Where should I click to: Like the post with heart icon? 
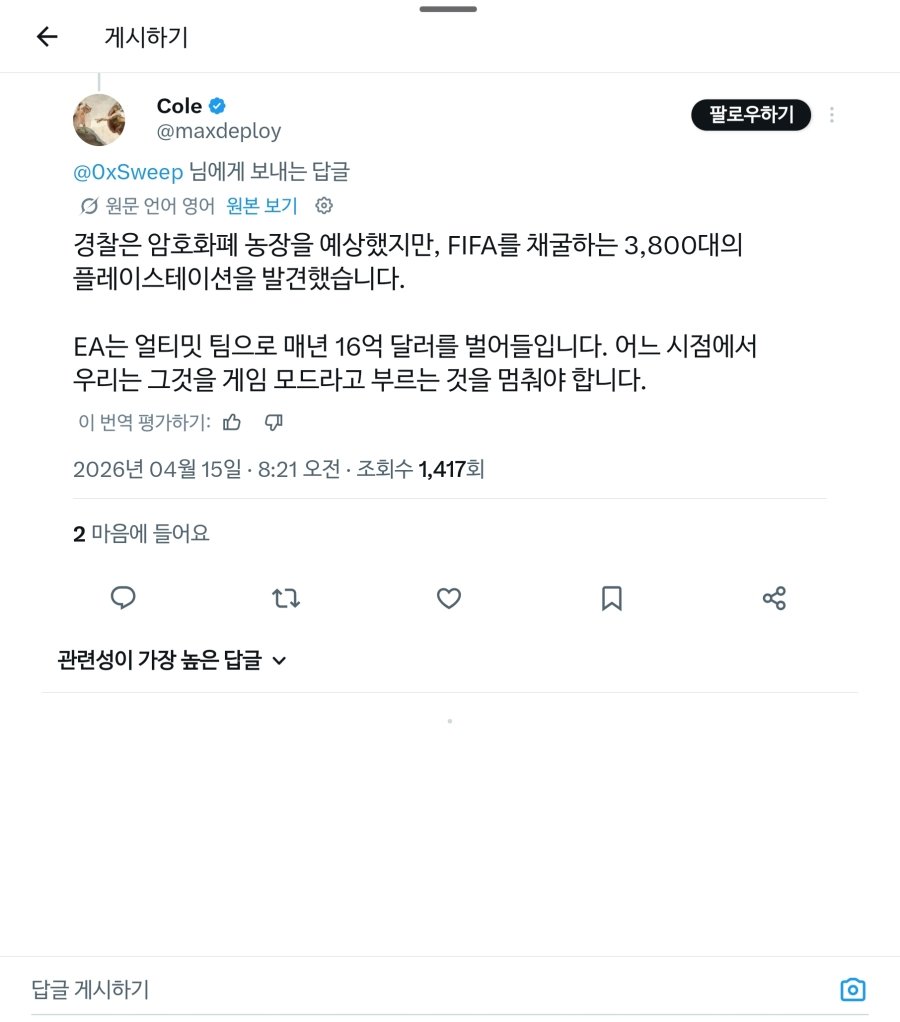pos(448,598)
